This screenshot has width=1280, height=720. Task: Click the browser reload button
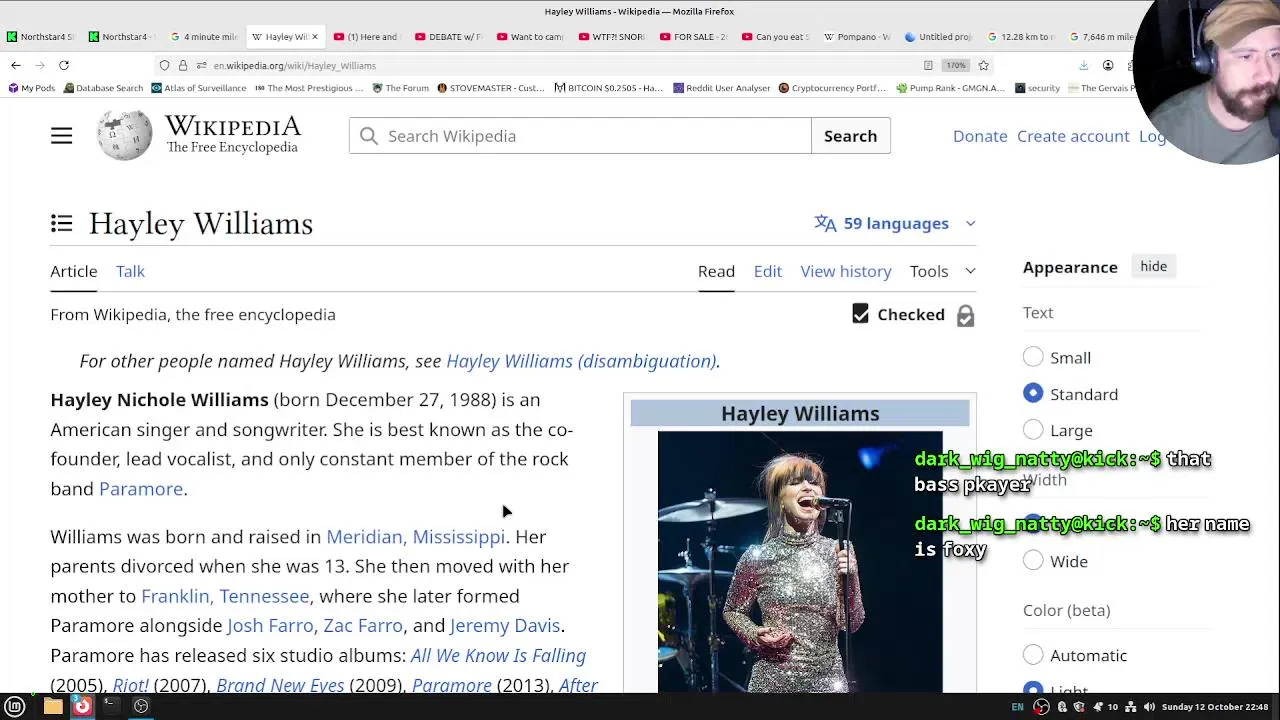63,65
